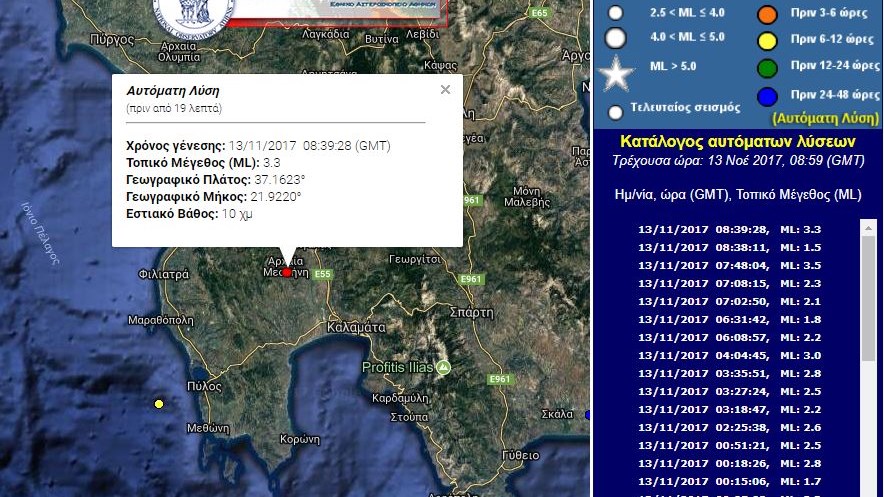The image size is (884, 497).
Task: Click the green Πριν 12-24 ώρες swatch
Action: [x=767, y=68]
